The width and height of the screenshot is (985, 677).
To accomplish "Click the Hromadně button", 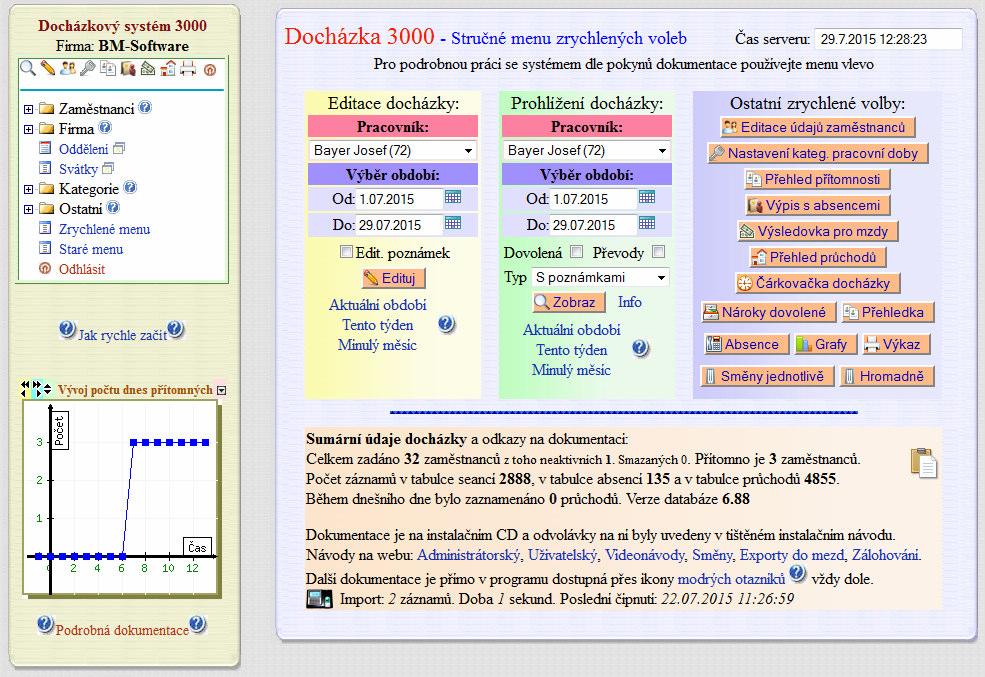I will 886,376.
